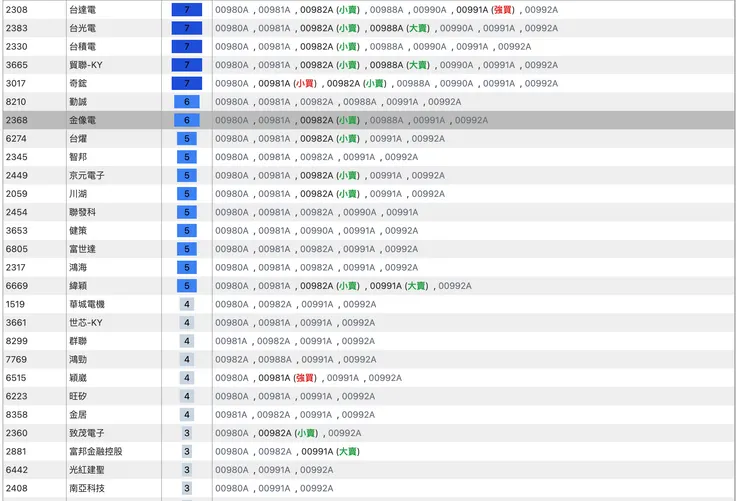Select stock code 2330
The height and width of the screenshot is (501, 740).
(17, 47)
